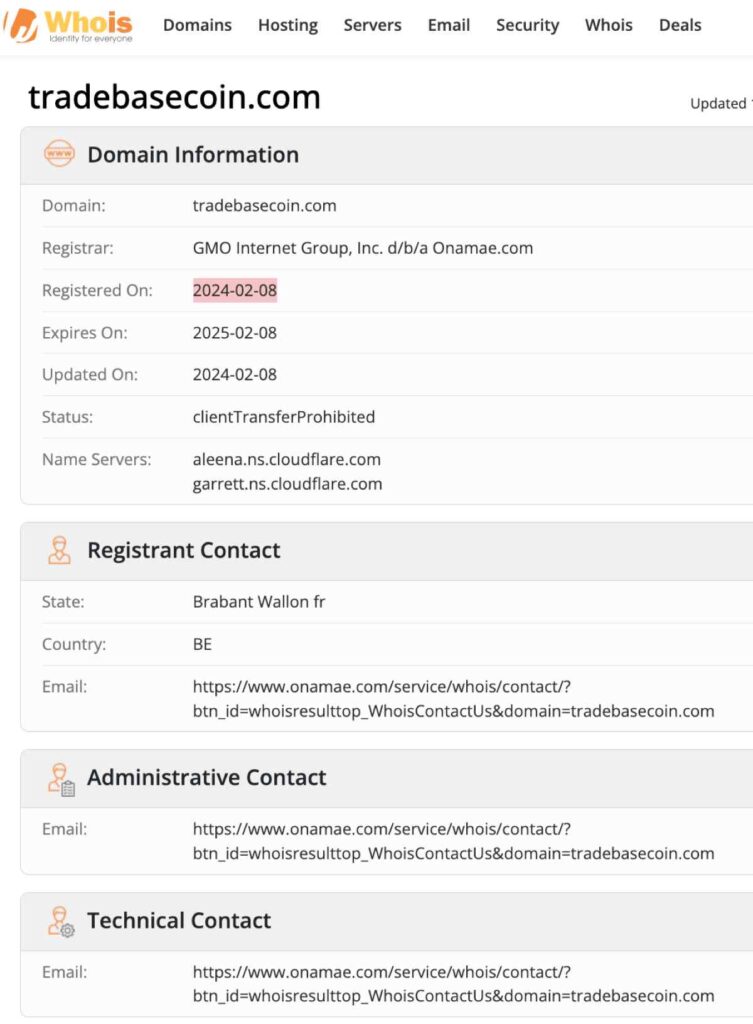753x1024 pixels.
Task: Click the Registrant Contact person icon
Action: tap(60, 549)
